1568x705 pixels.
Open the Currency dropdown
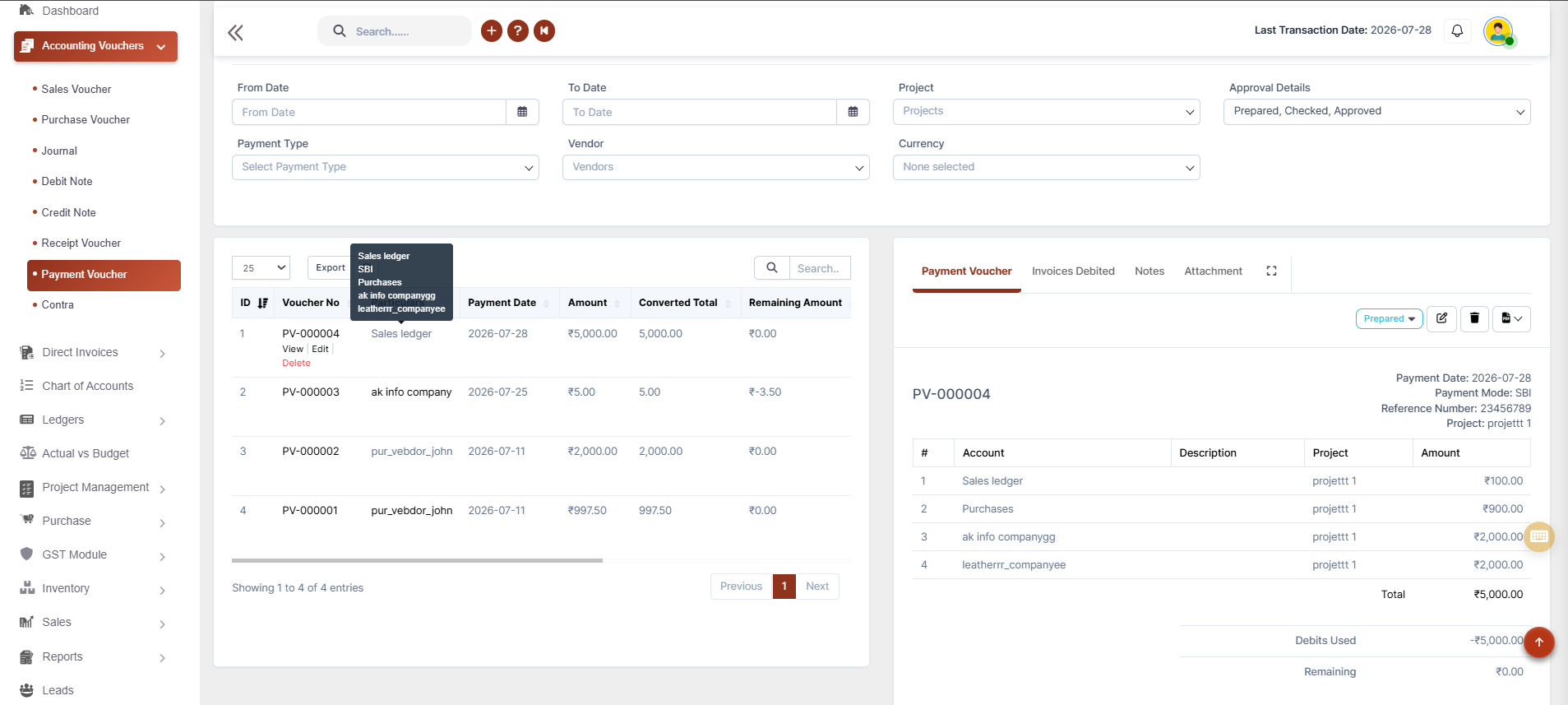(x=1046, y=167)
